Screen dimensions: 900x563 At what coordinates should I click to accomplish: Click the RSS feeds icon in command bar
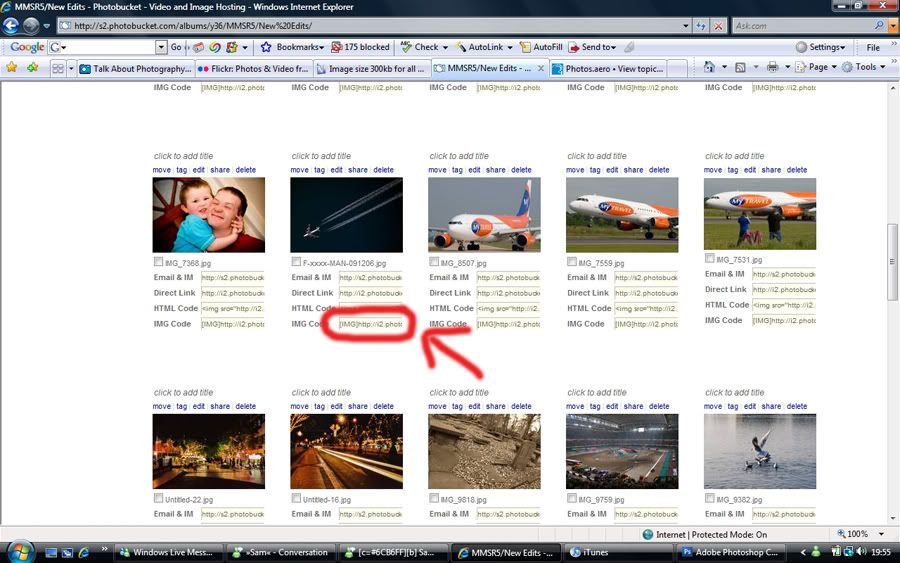coord(740,67)
